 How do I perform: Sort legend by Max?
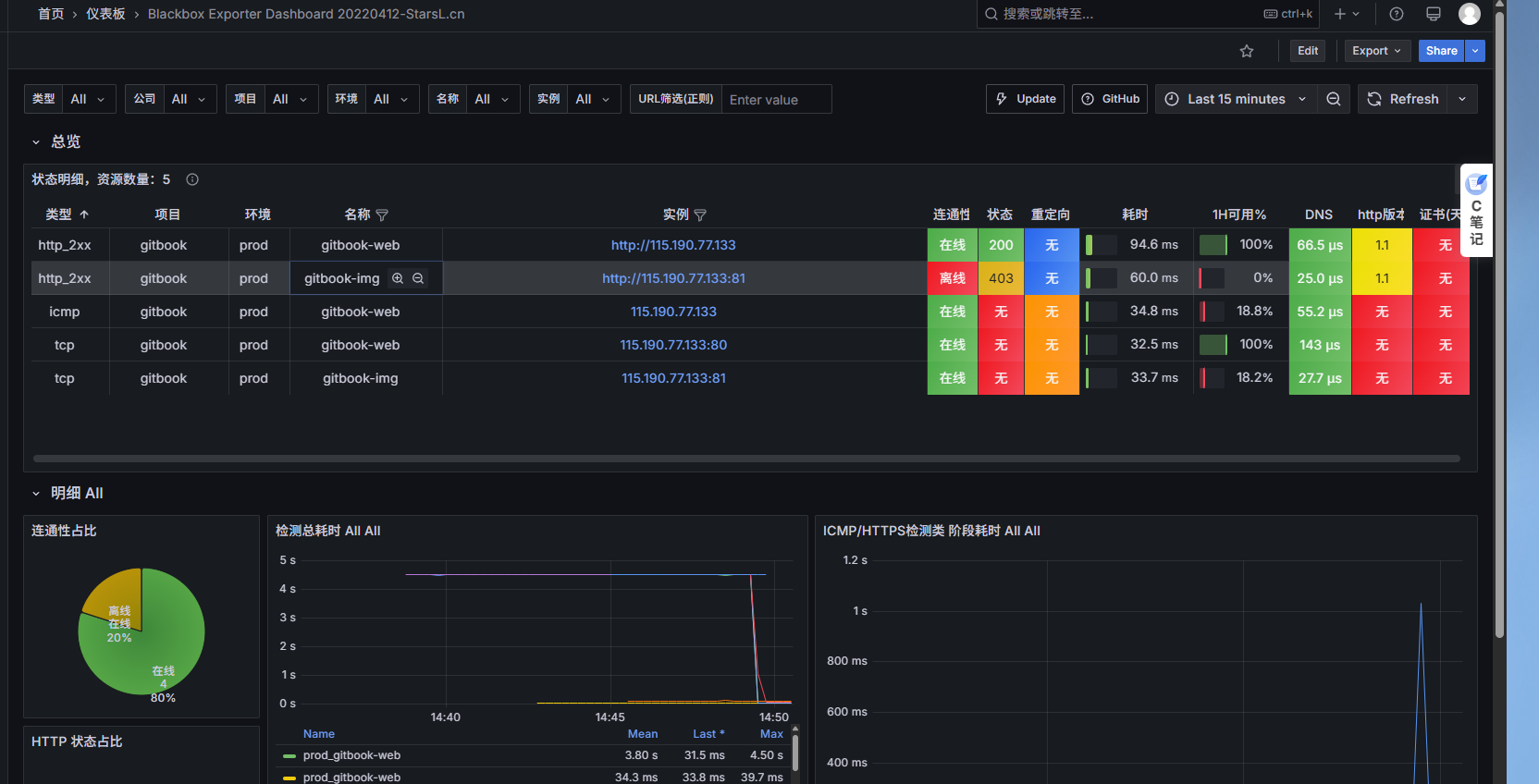coord(771,734)
